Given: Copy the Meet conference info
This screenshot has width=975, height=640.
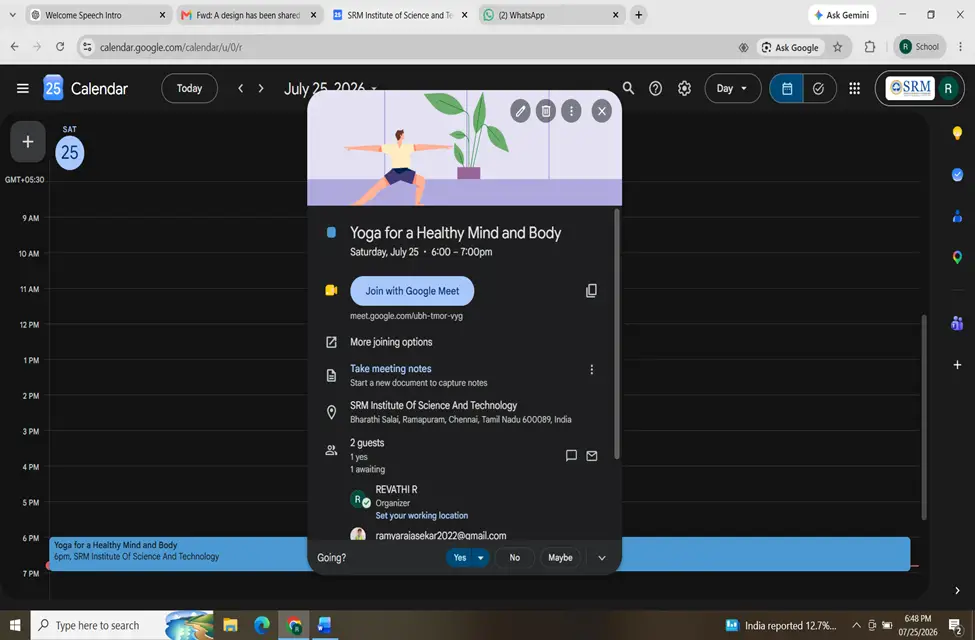Looking at the screenshot, I should tap(591, 290).
